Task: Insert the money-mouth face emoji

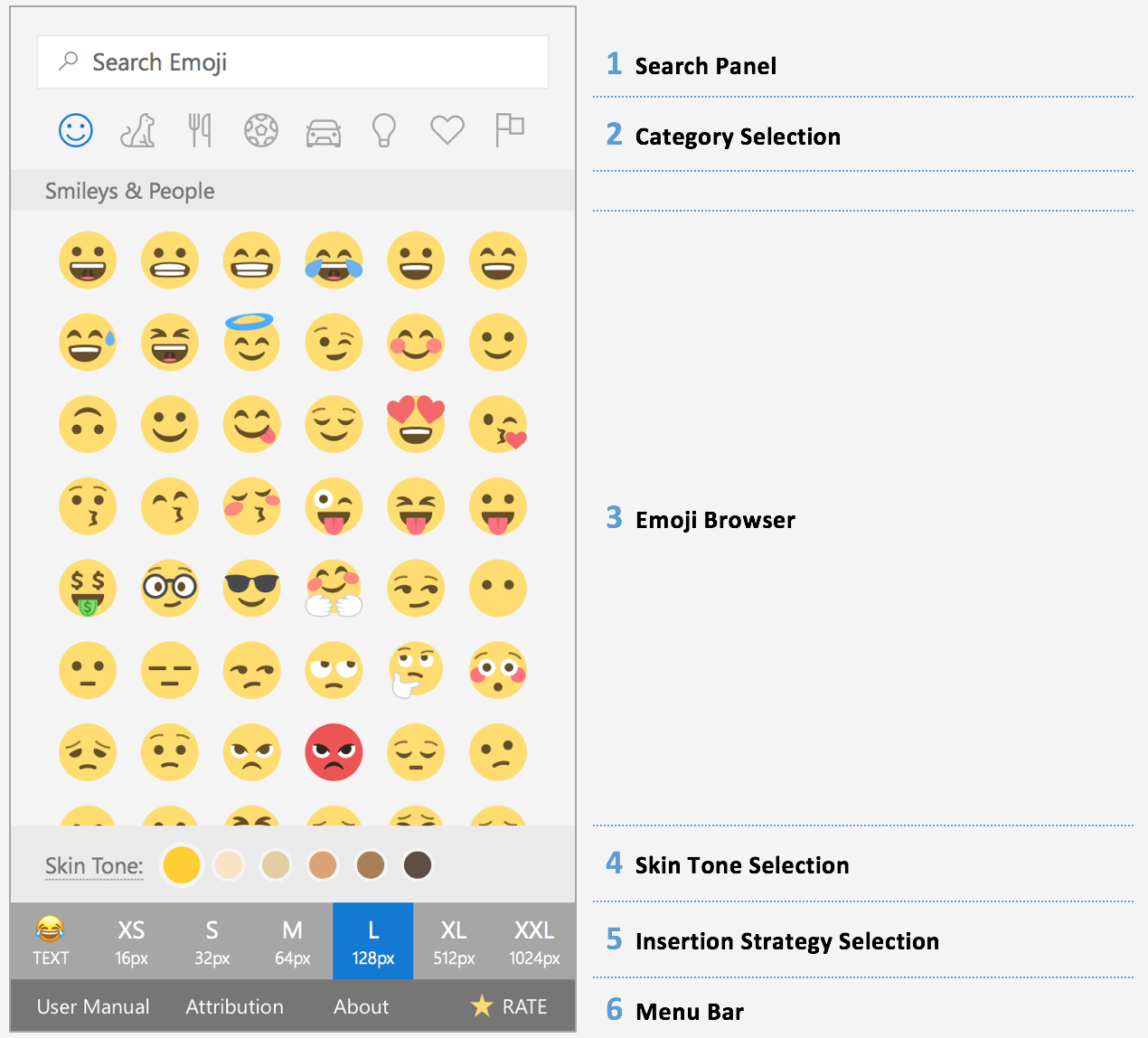Action: [x=88, y=589]
